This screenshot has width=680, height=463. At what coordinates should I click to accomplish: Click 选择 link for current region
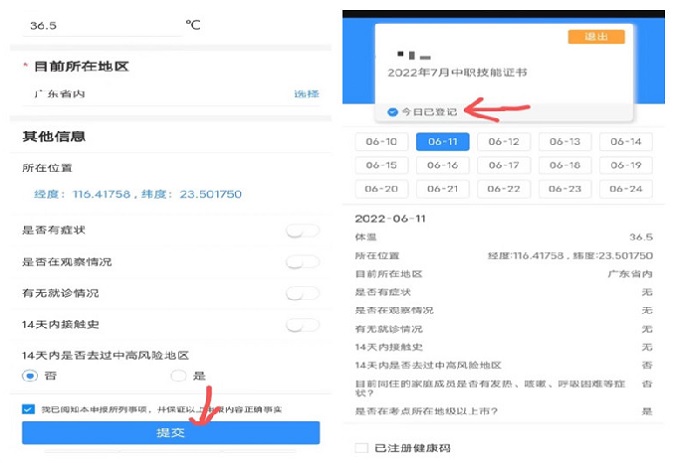pos(307,94)
